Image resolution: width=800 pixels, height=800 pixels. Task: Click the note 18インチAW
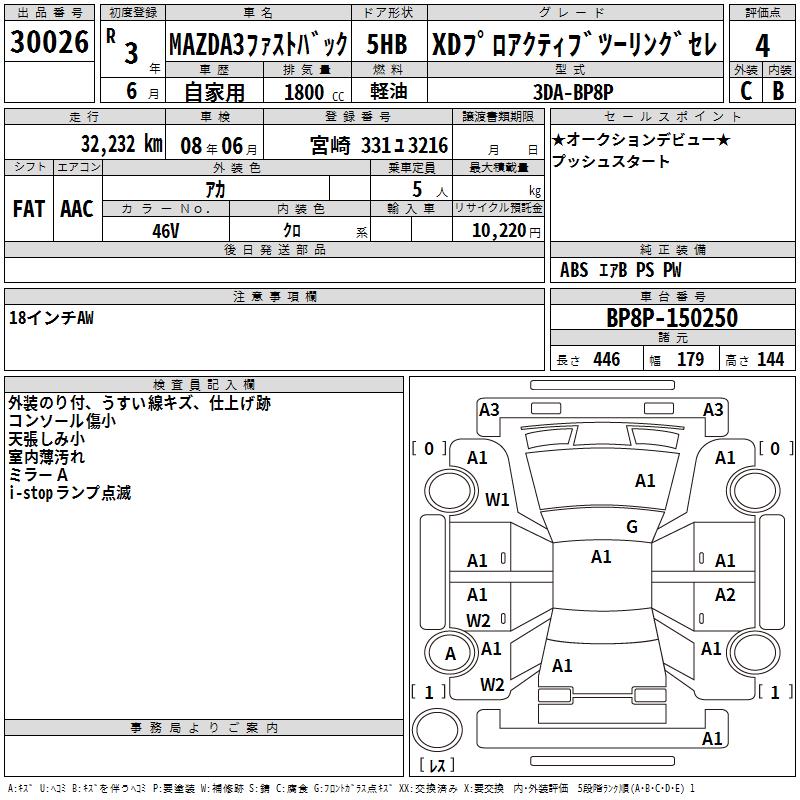point(51,318)
